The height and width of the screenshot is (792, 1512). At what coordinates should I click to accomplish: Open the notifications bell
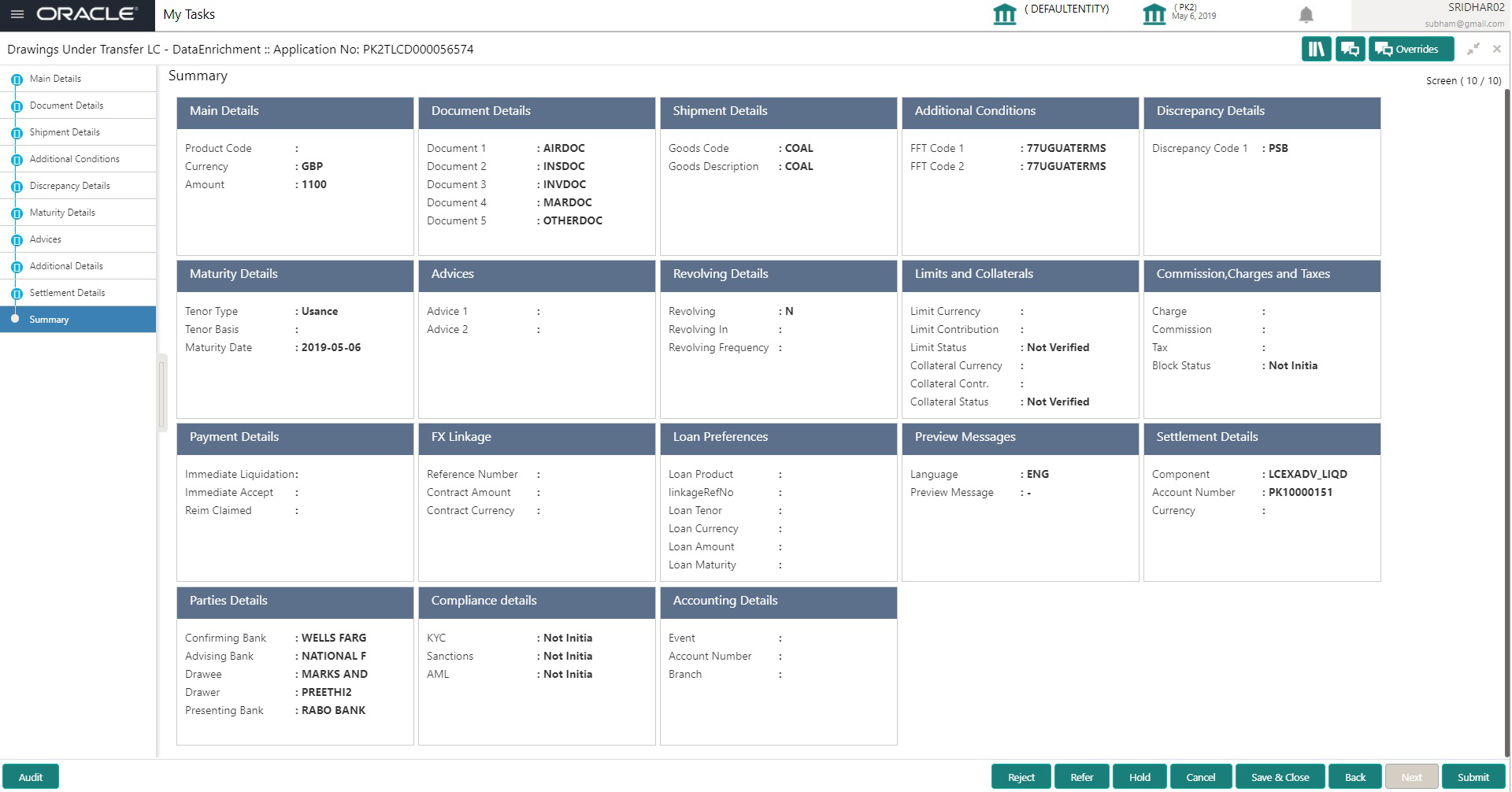click(1306, 14)
